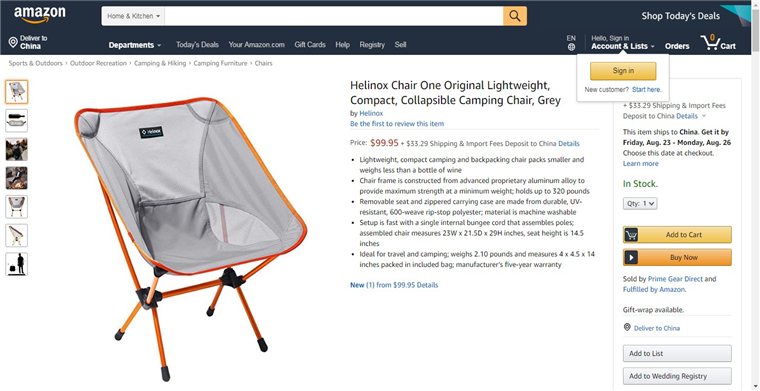Viewport: 760px width, 391px height.
Task: Click the magnifying glass search button
Action: click(x=515, y=16)
